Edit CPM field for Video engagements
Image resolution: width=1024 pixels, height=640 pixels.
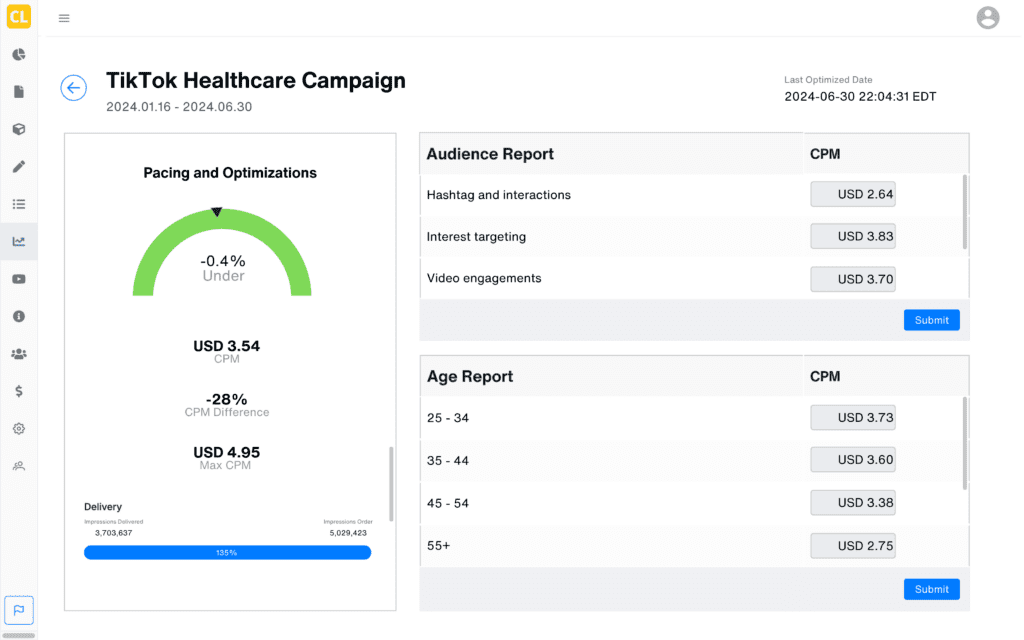click(x=852, y=279)
